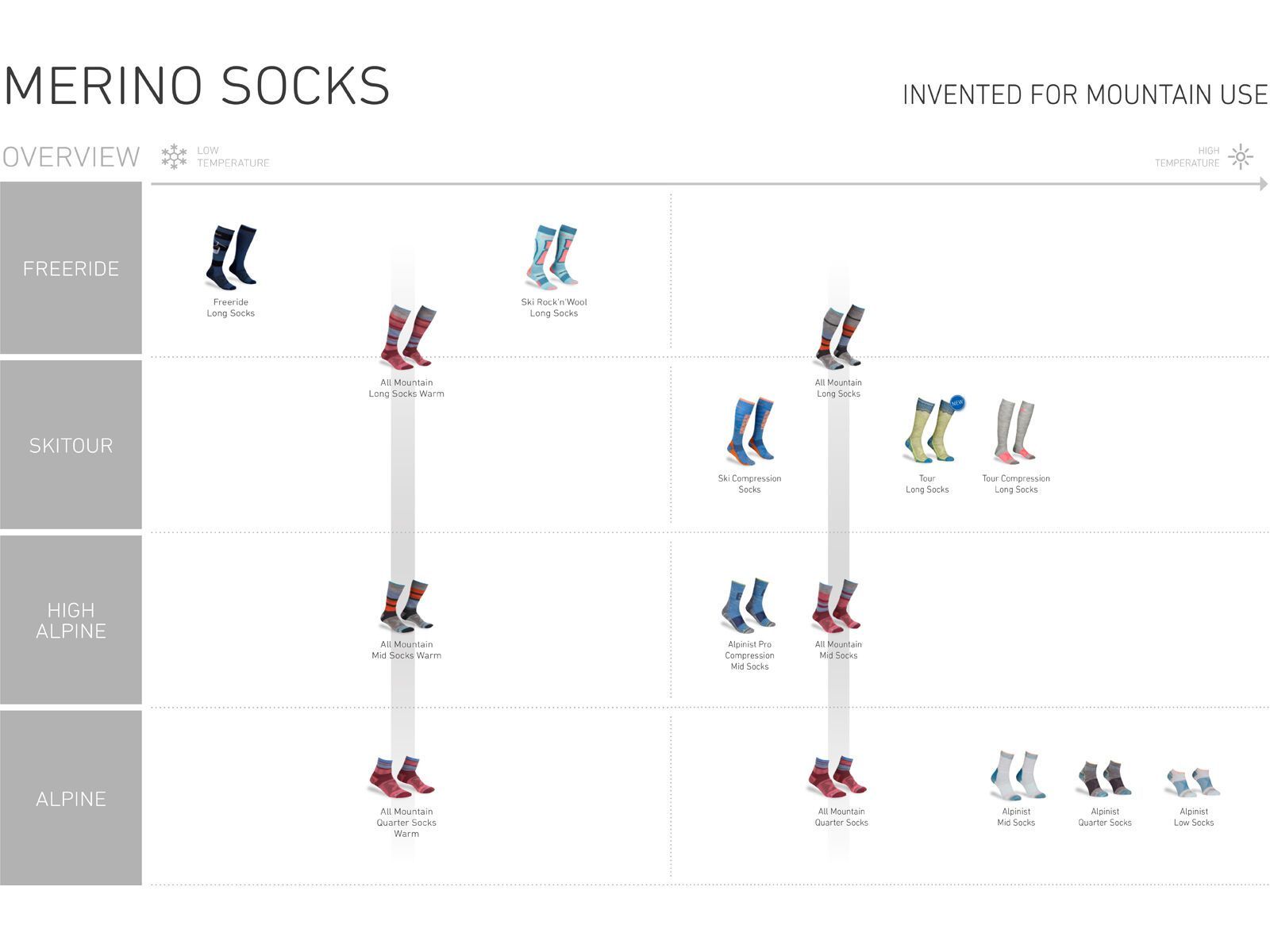Click the Alpinist Mid Socks image
The height and width of the screenshot is (952, 1270).
pos(1017,775)
